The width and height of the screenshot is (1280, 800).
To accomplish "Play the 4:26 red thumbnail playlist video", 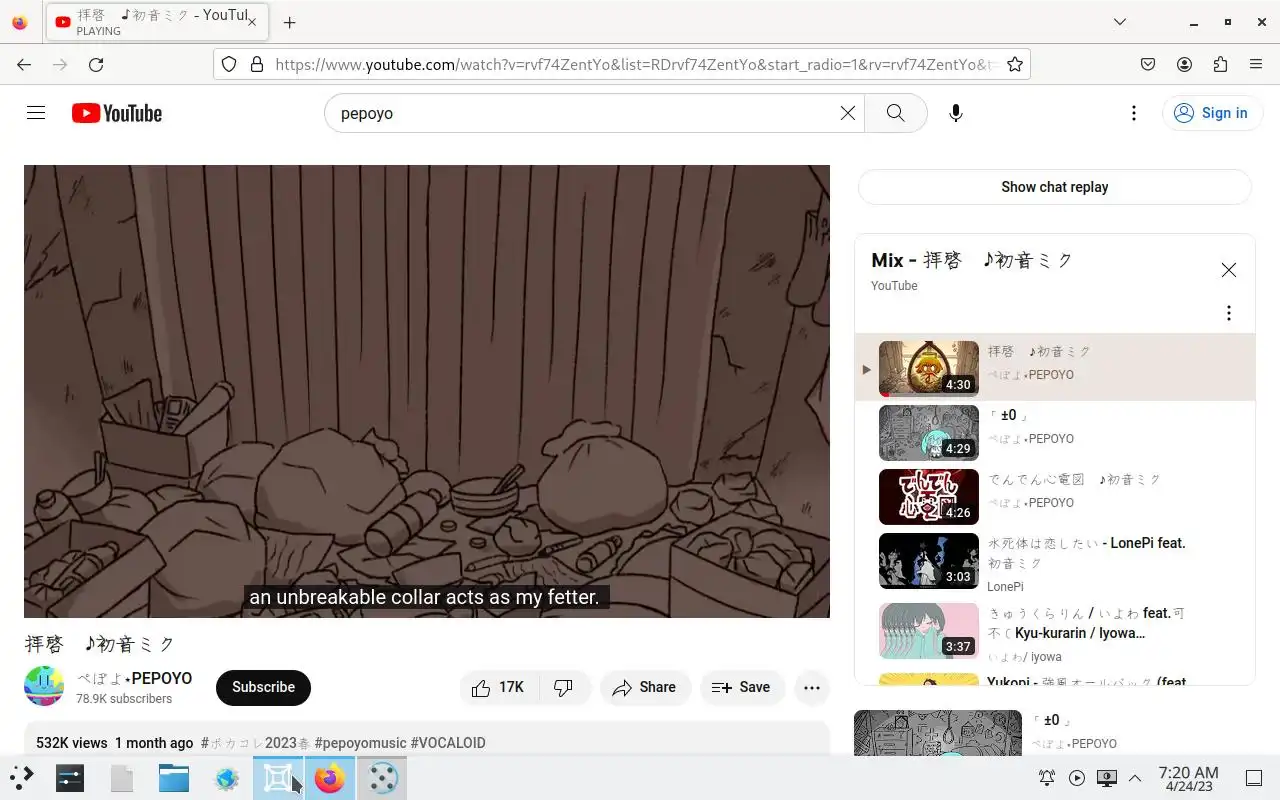I will coord(1055,497).
